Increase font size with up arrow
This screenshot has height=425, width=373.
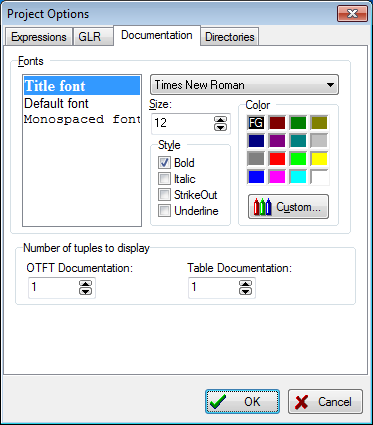220,120
